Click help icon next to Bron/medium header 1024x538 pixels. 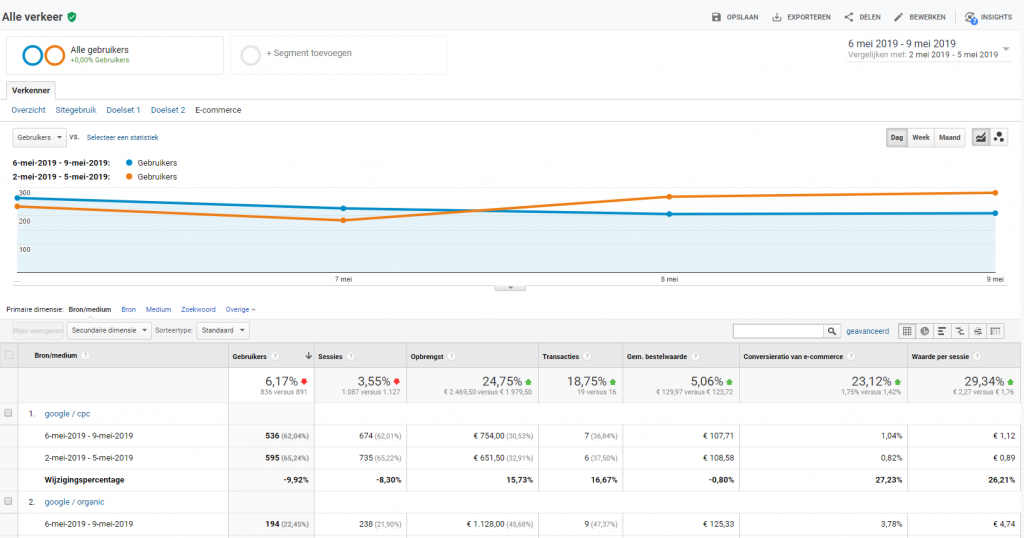click(85, 355)
